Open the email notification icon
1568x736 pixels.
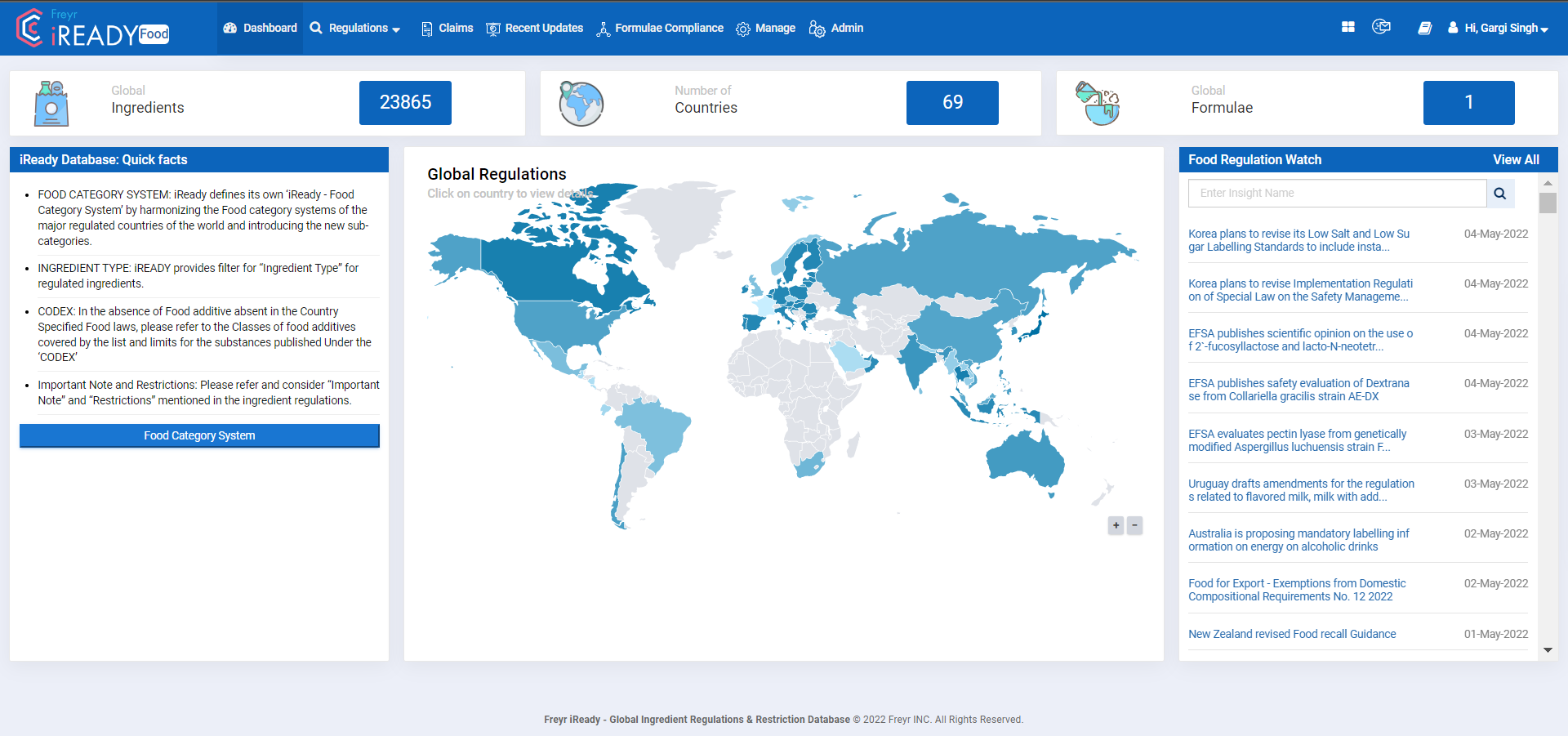click(1382, 26)
